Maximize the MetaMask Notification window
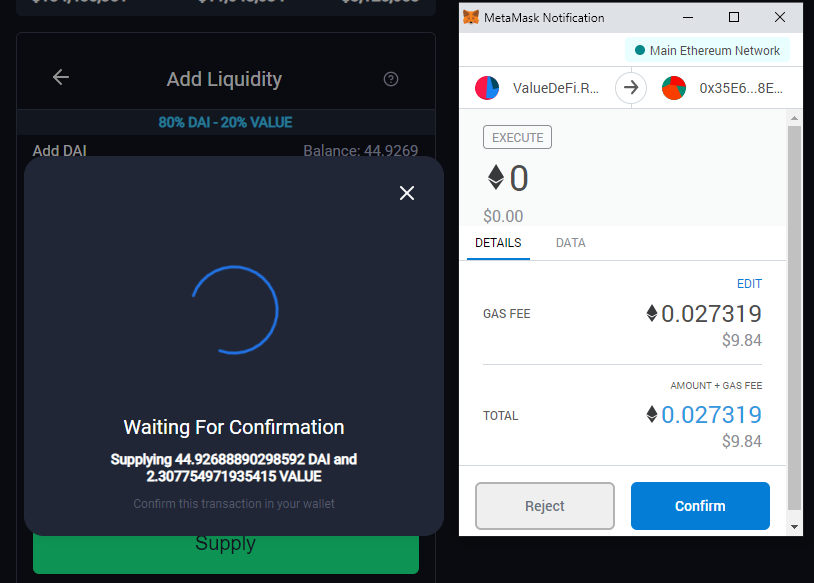Viewport: 814px width, 583px height. 734,17
